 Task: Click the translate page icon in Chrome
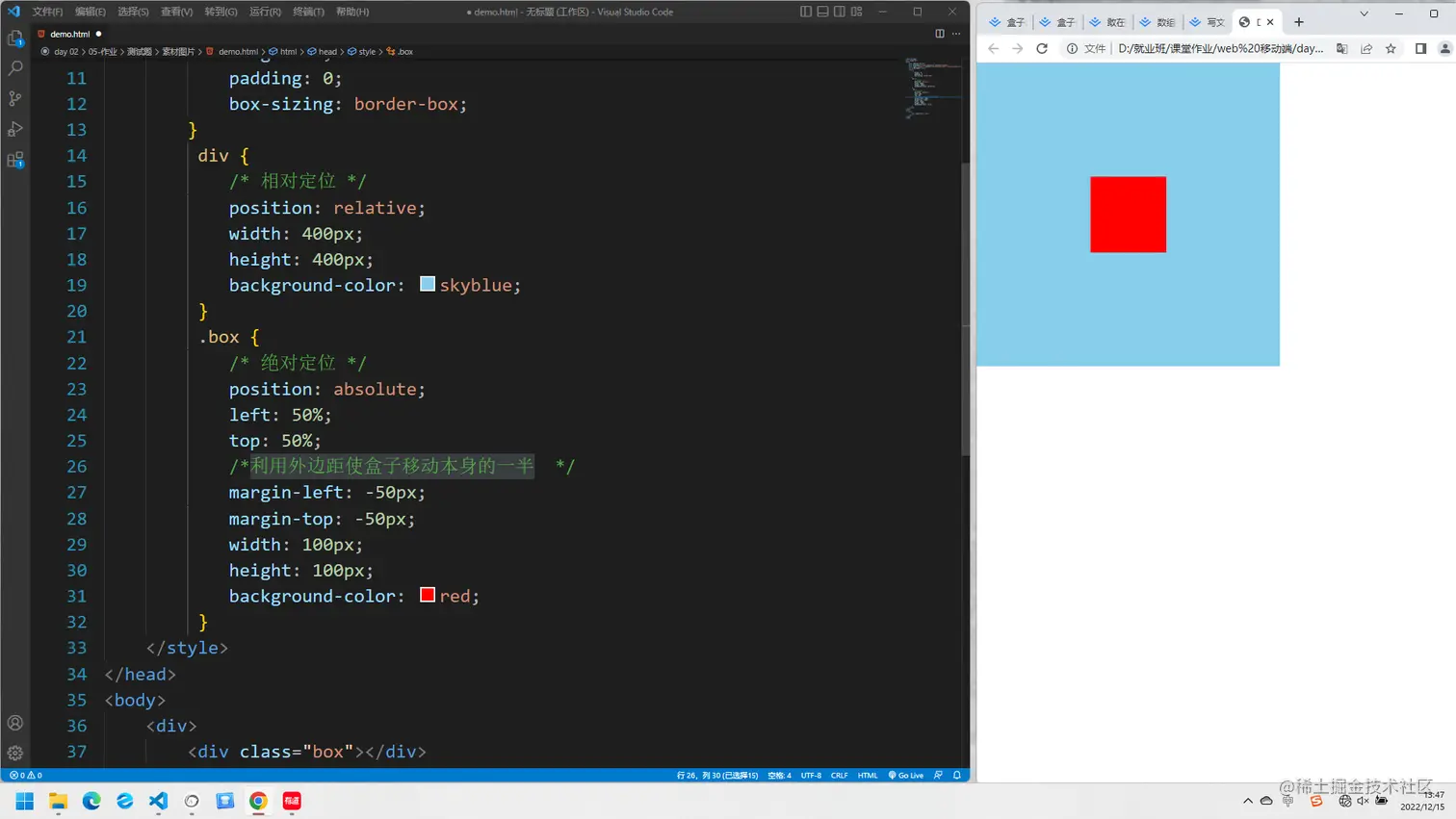pos(1341,48)
